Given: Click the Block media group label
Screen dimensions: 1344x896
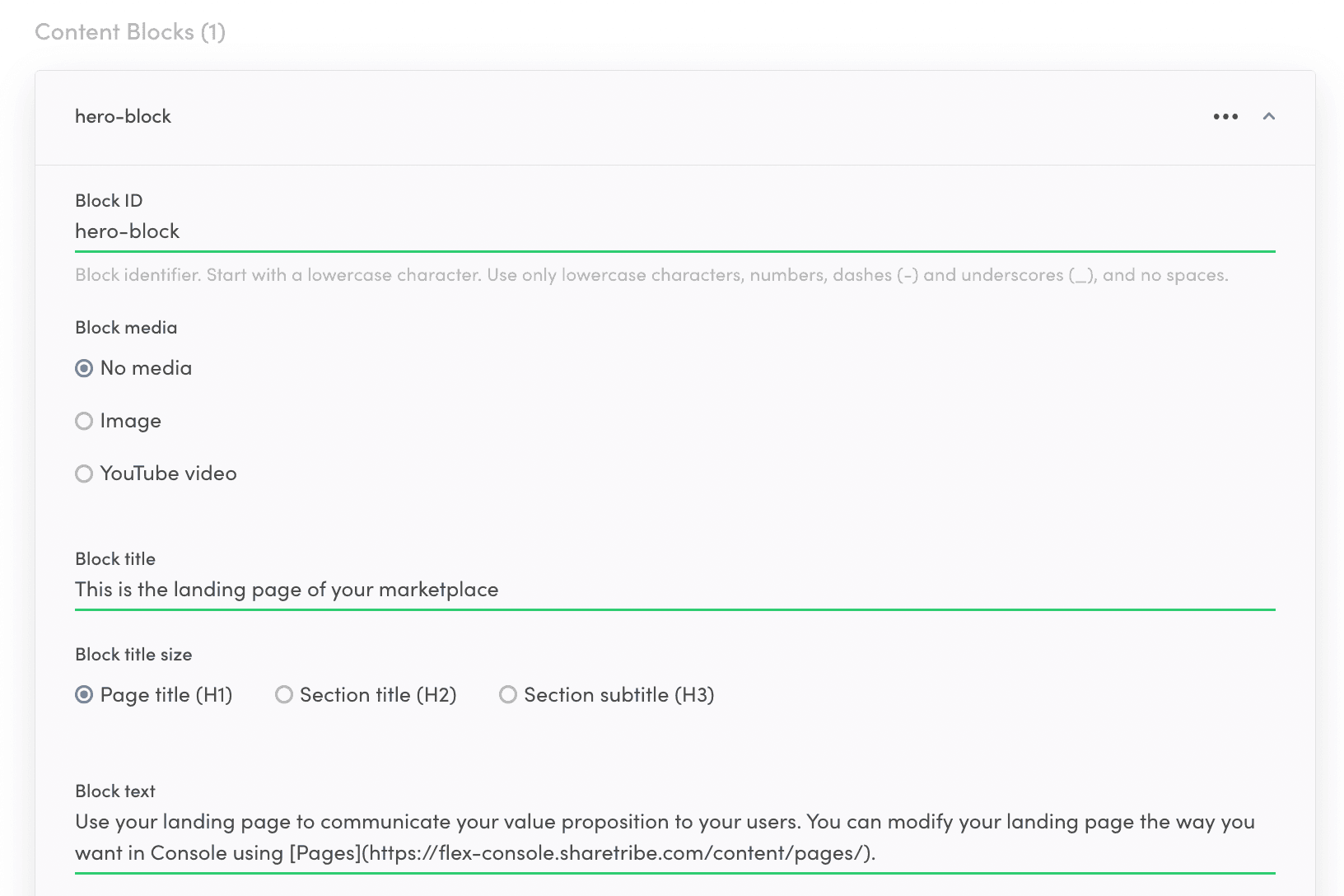Looking at the screenshot, I should (126, 328).
